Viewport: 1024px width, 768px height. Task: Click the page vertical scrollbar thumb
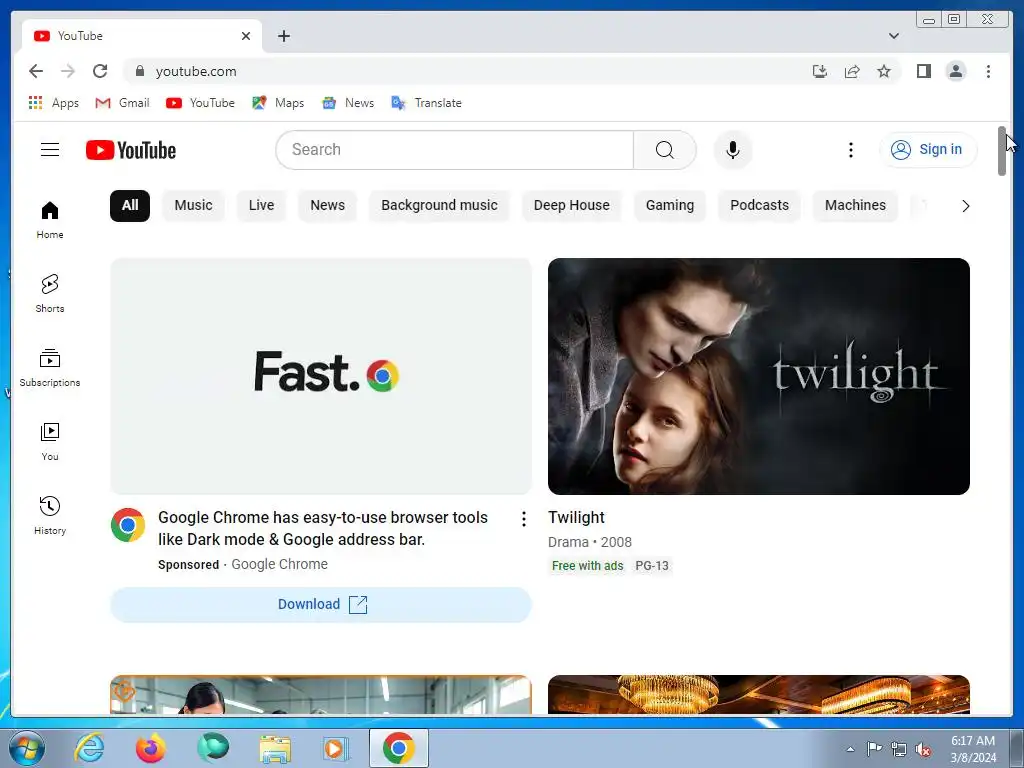tap(1002, 151)
